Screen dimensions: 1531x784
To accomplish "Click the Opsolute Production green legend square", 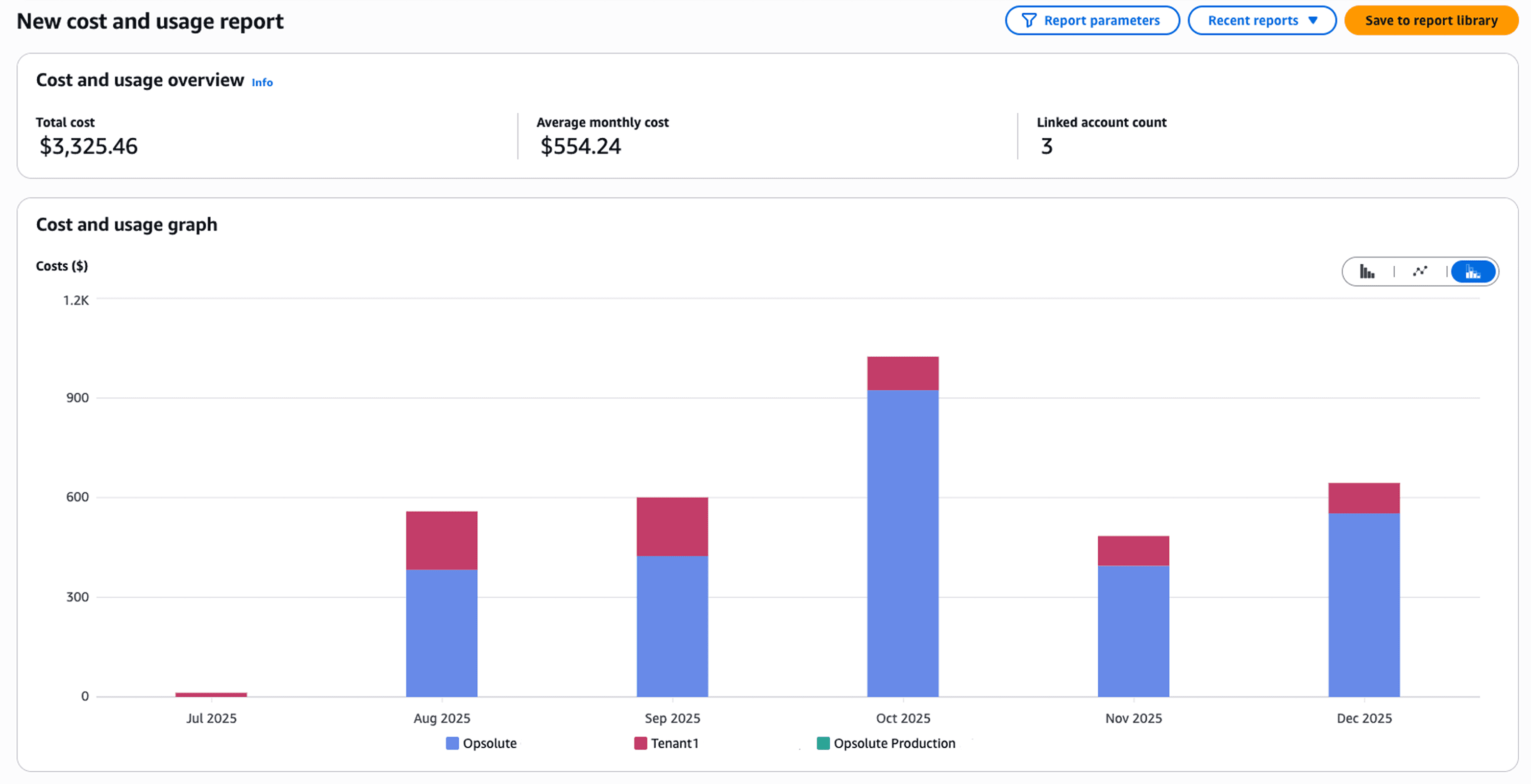I will coord(823,744).
